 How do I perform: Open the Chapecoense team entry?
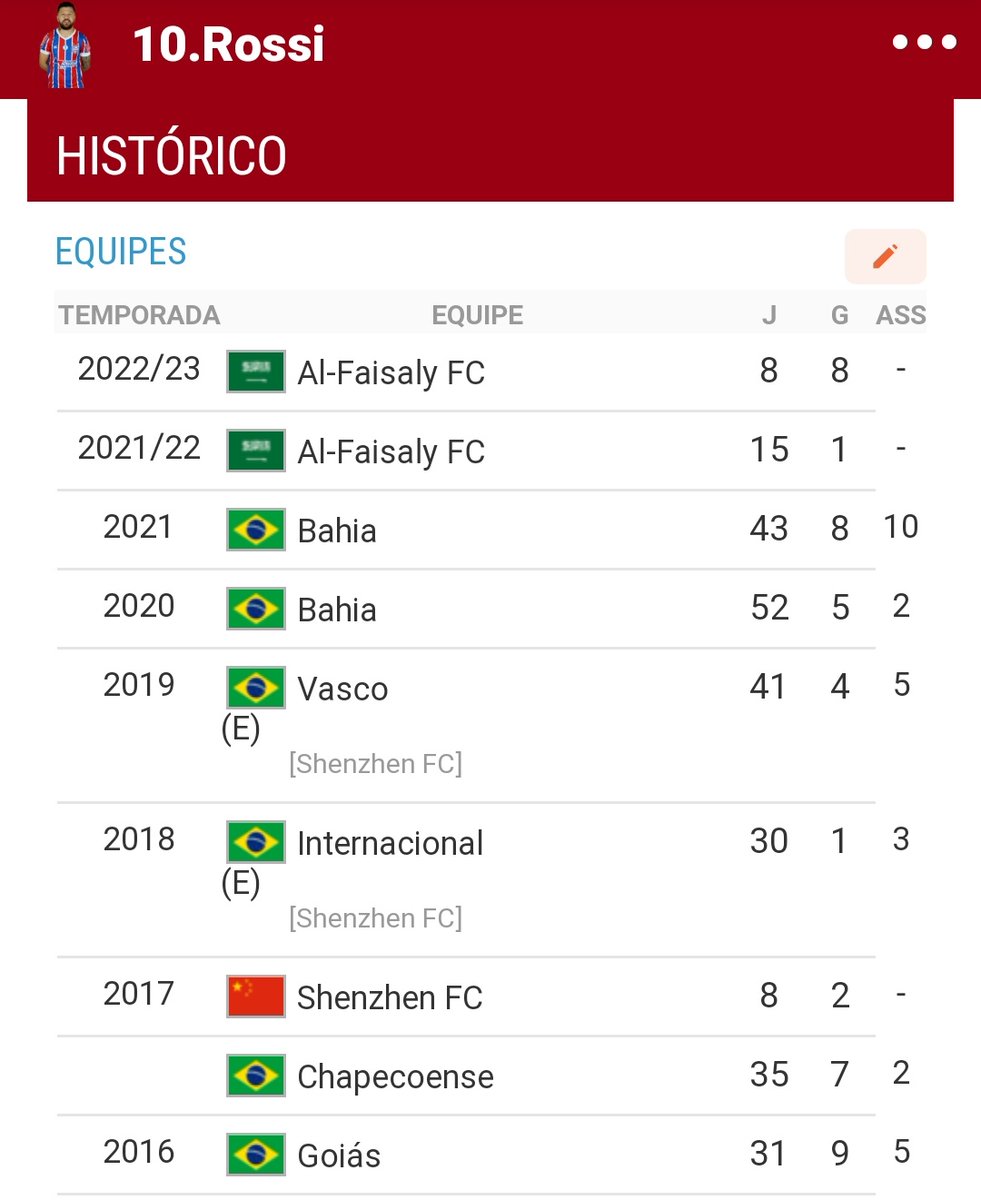[x=395, y=1077]
